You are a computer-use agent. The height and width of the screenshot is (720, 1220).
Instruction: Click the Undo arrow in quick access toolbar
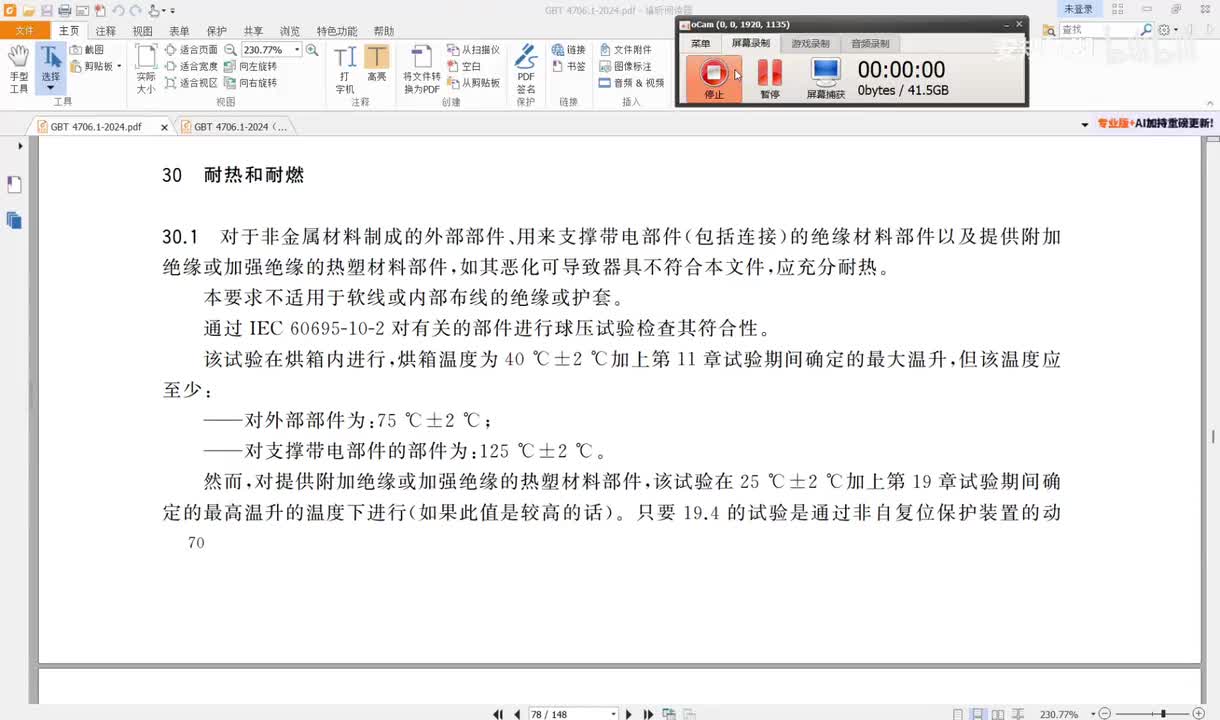pos(118,10)
